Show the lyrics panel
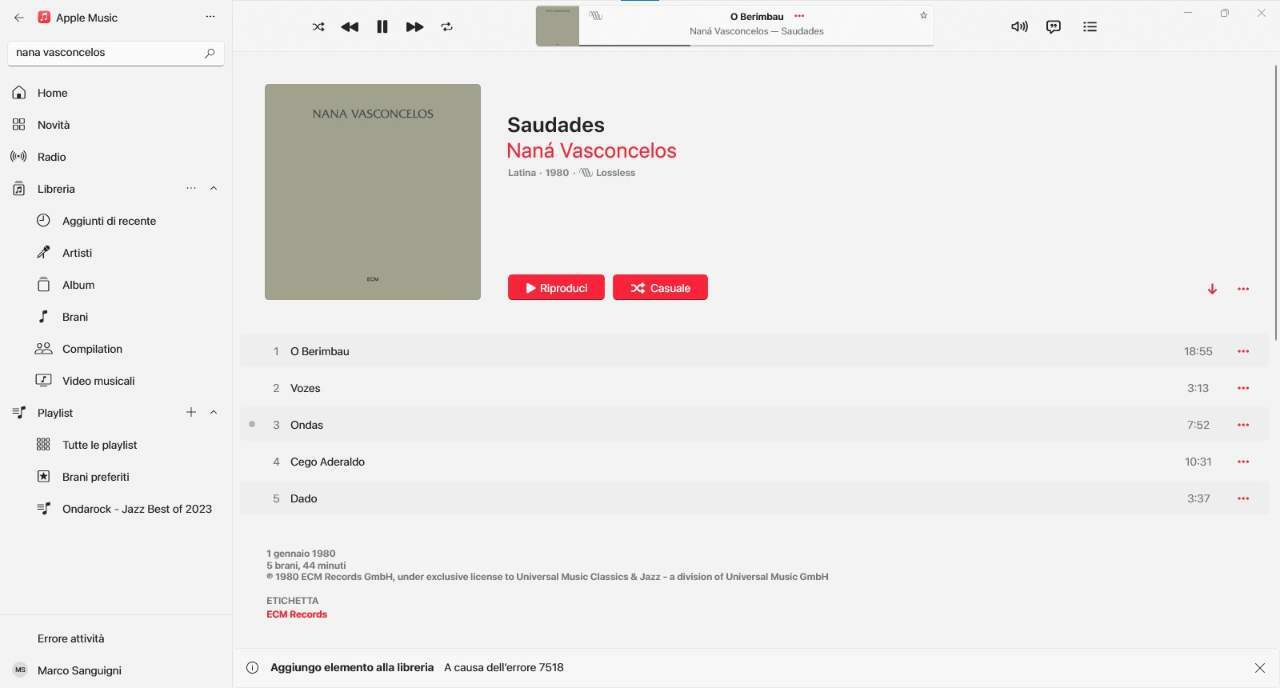The height and width of the screenshot is (688, 1280). (1053, 27)
